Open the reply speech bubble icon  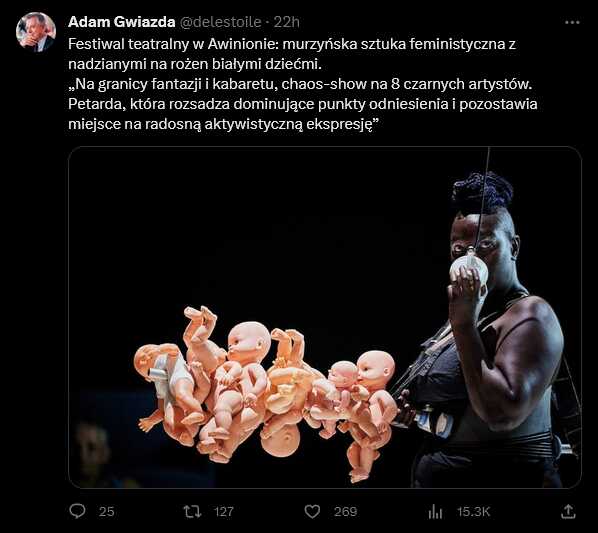tap(78, 511)
